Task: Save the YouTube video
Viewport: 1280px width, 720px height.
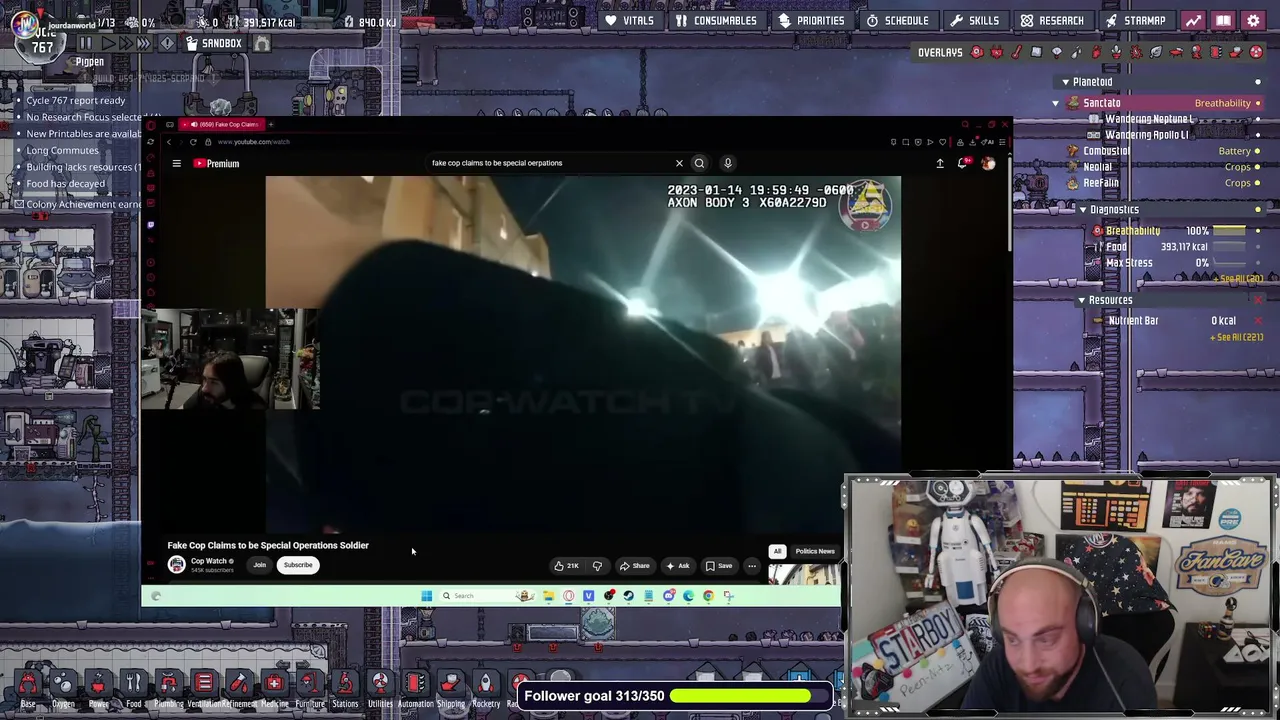Action: pyautogui.click(x=719, y=566)
